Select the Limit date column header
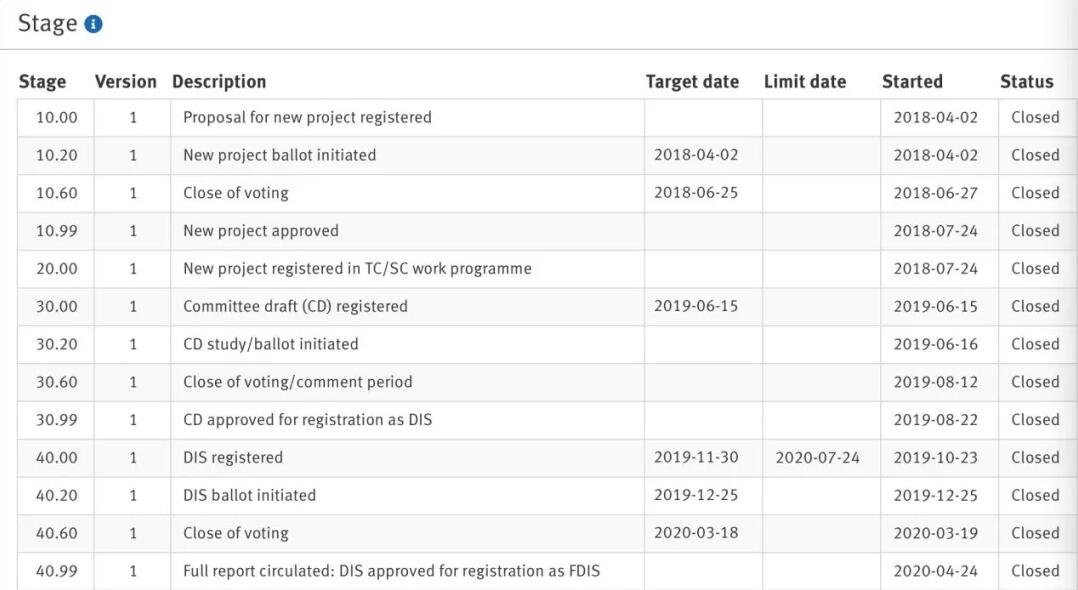The width and height of the screenshot is (1078, 590). click(x=805, y=81)
